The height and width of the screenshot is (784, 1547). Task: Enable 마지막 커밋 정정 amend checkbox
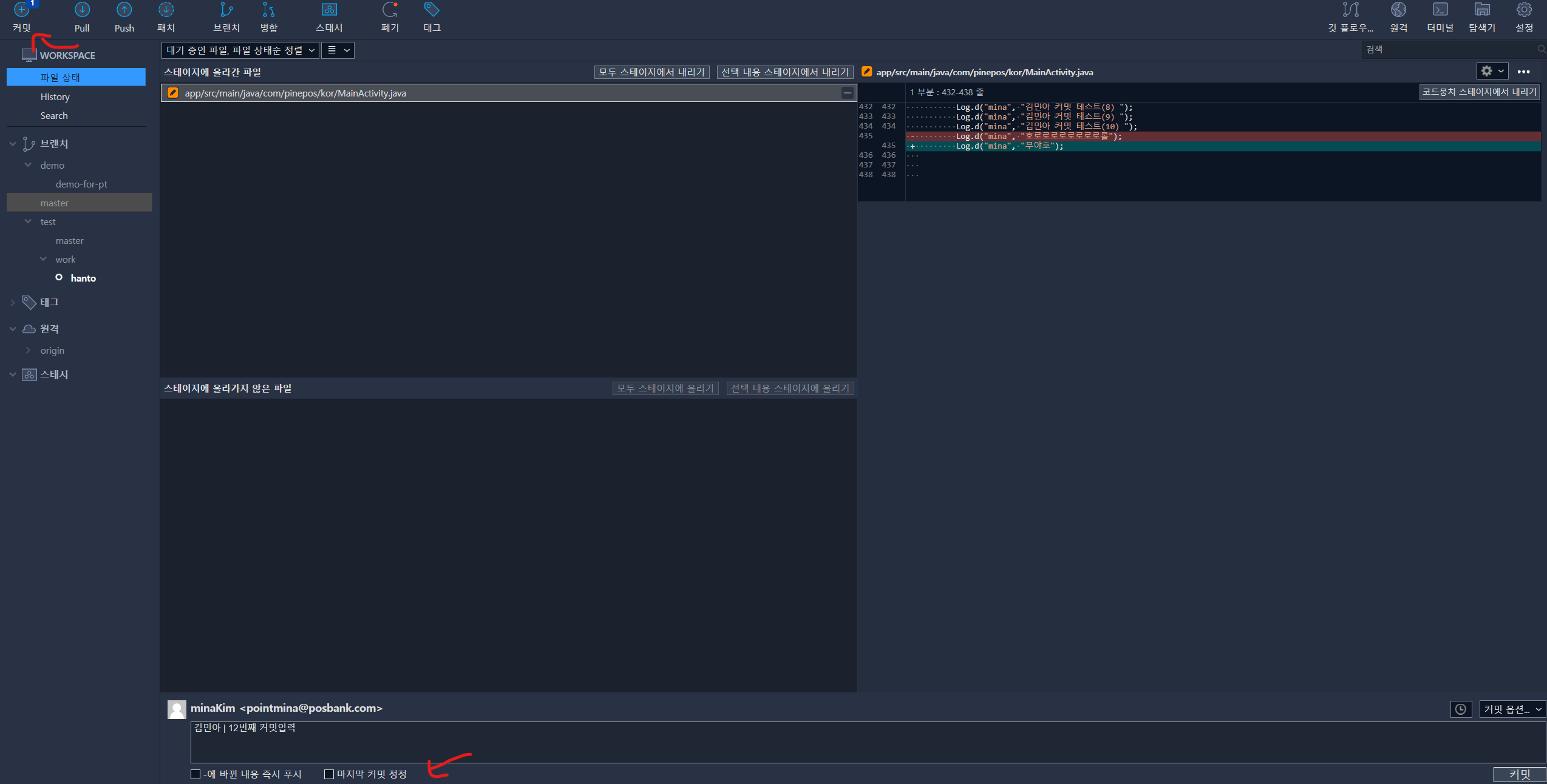330,774
